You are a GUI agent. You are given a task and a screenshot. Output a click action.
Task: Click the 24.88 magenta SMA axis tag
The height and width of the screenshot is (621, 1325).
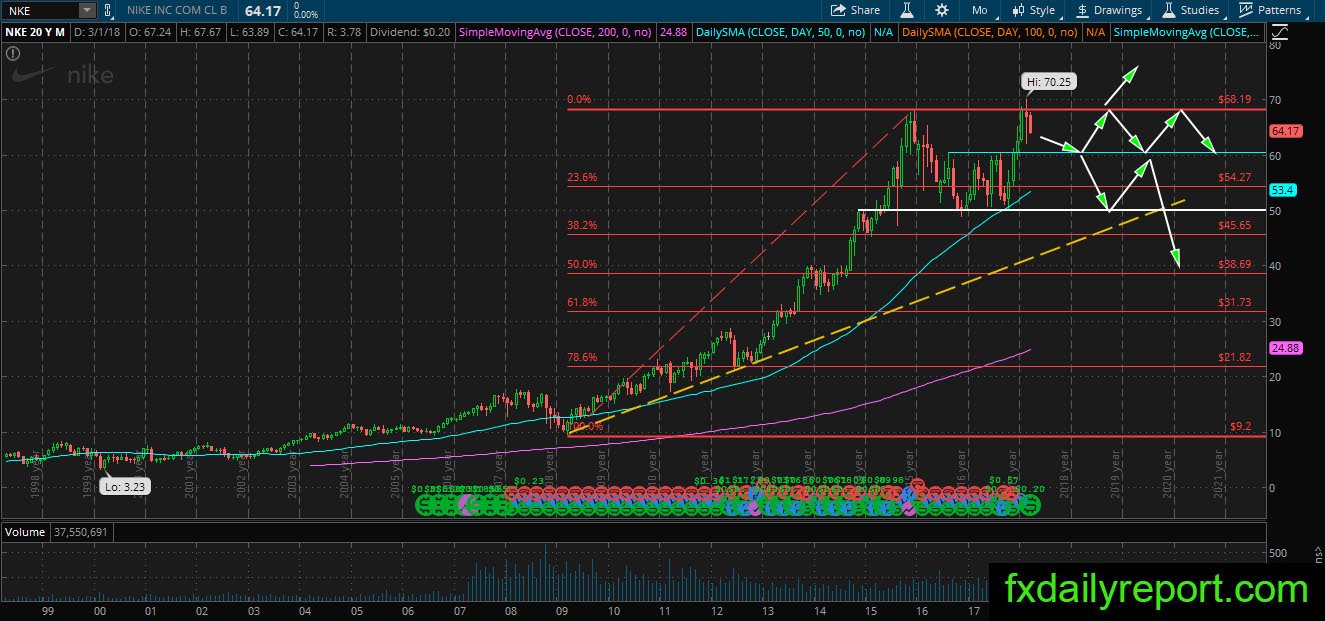click(x=1285, y=347)
